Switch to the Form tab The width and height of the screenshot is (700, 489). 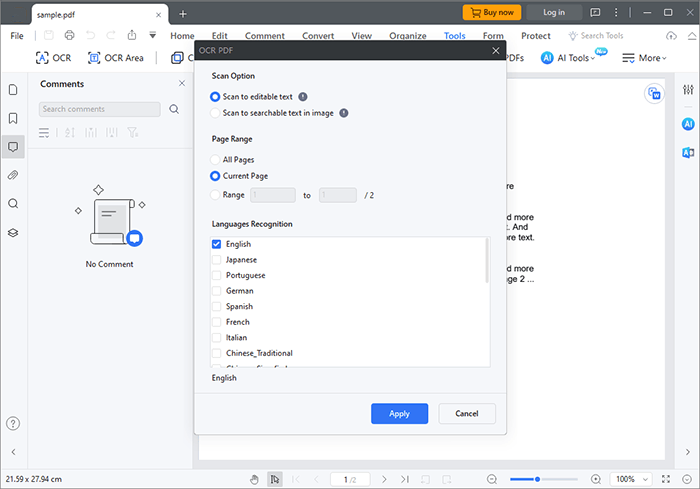click(493, 36)
